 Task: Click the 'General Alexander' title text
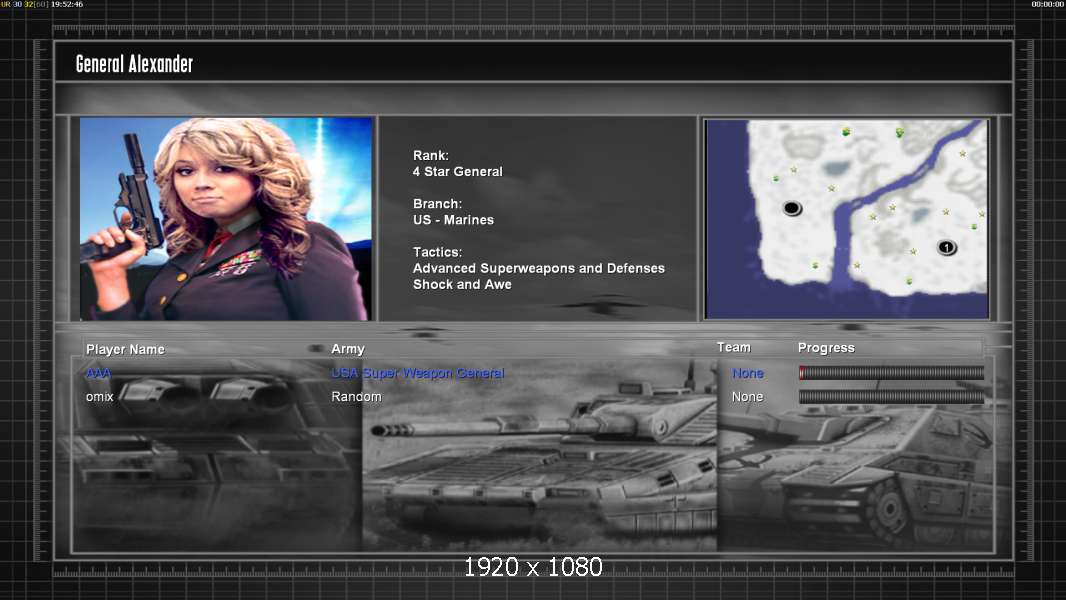(x=135, y=64)
